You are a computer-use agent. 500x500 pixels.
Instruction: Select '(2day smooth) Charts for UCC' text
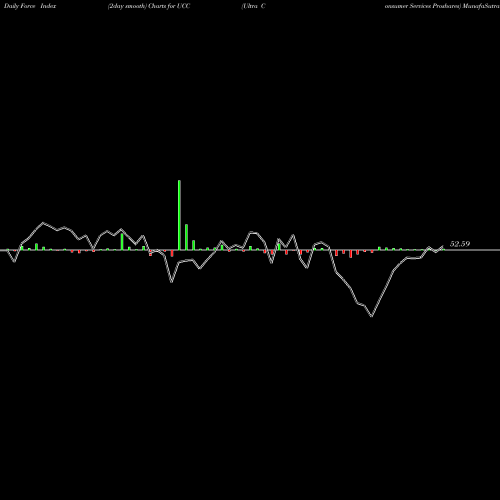click(149, 6)
